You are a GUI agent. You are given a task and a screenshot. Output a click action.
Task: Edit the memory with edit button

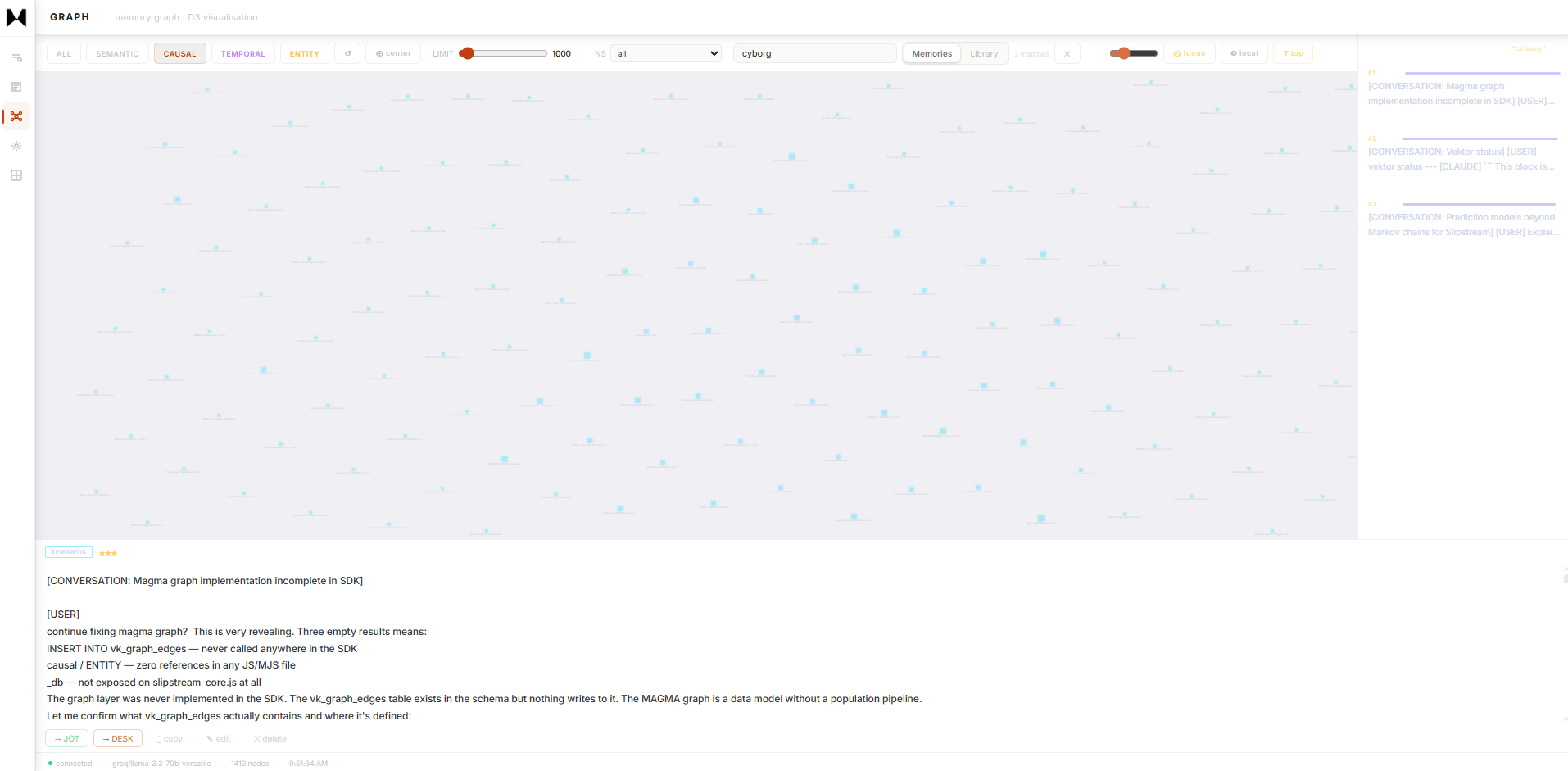coord(219,738)
